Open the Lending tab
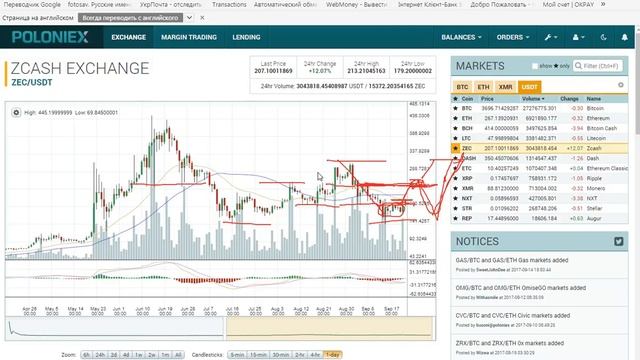 coord(246,37)
